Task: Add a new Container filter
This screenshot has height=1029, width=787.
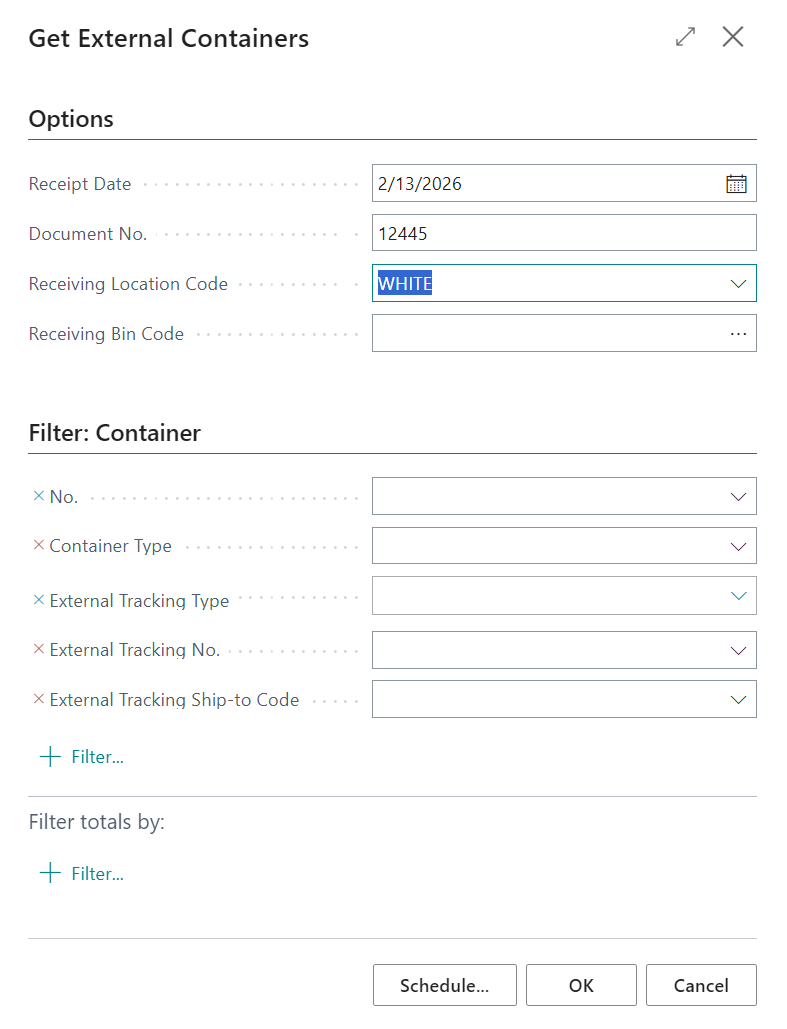Action: pyautogui.click(x=82, y=757)
